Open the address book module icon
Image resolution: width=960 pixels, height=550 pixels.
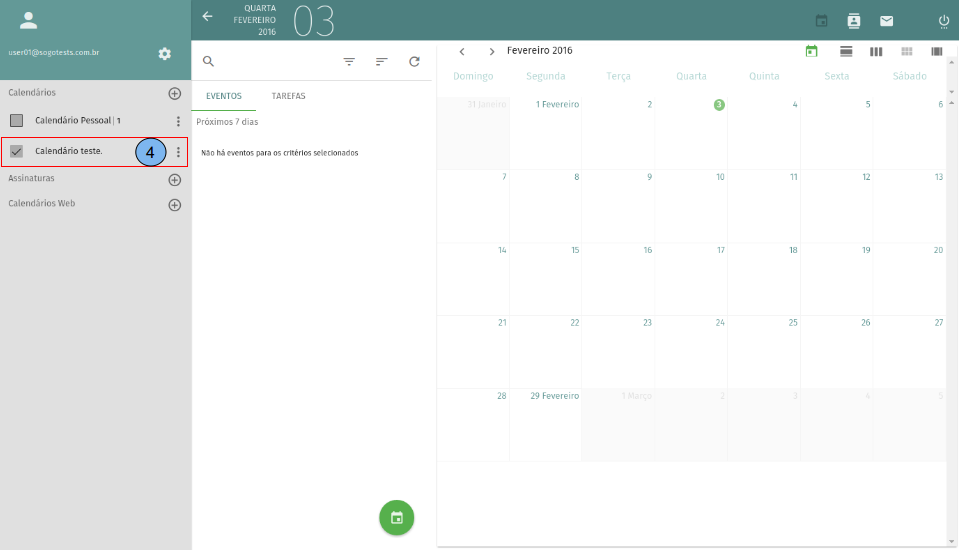(x=854, y=21)
